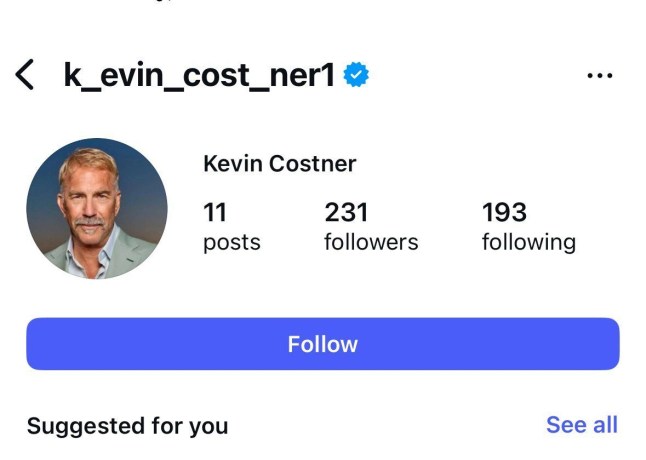Click the 'following' label text

click(528, 242)
